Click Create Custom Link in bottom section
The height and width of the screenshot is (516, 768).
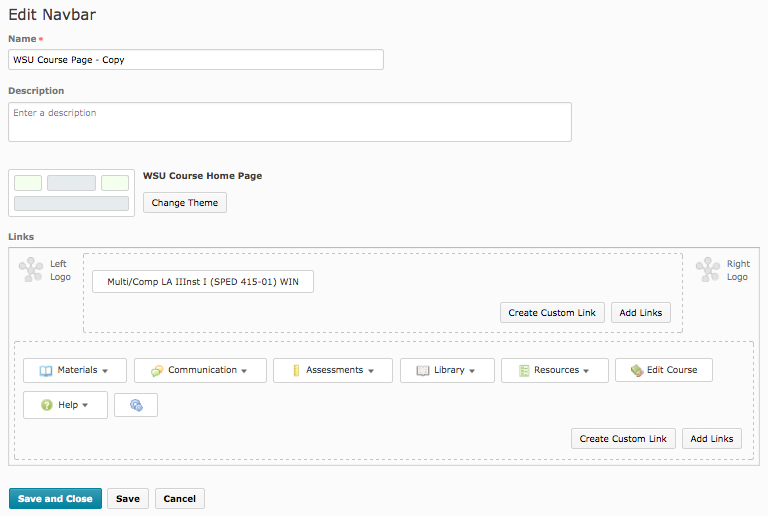623,439
